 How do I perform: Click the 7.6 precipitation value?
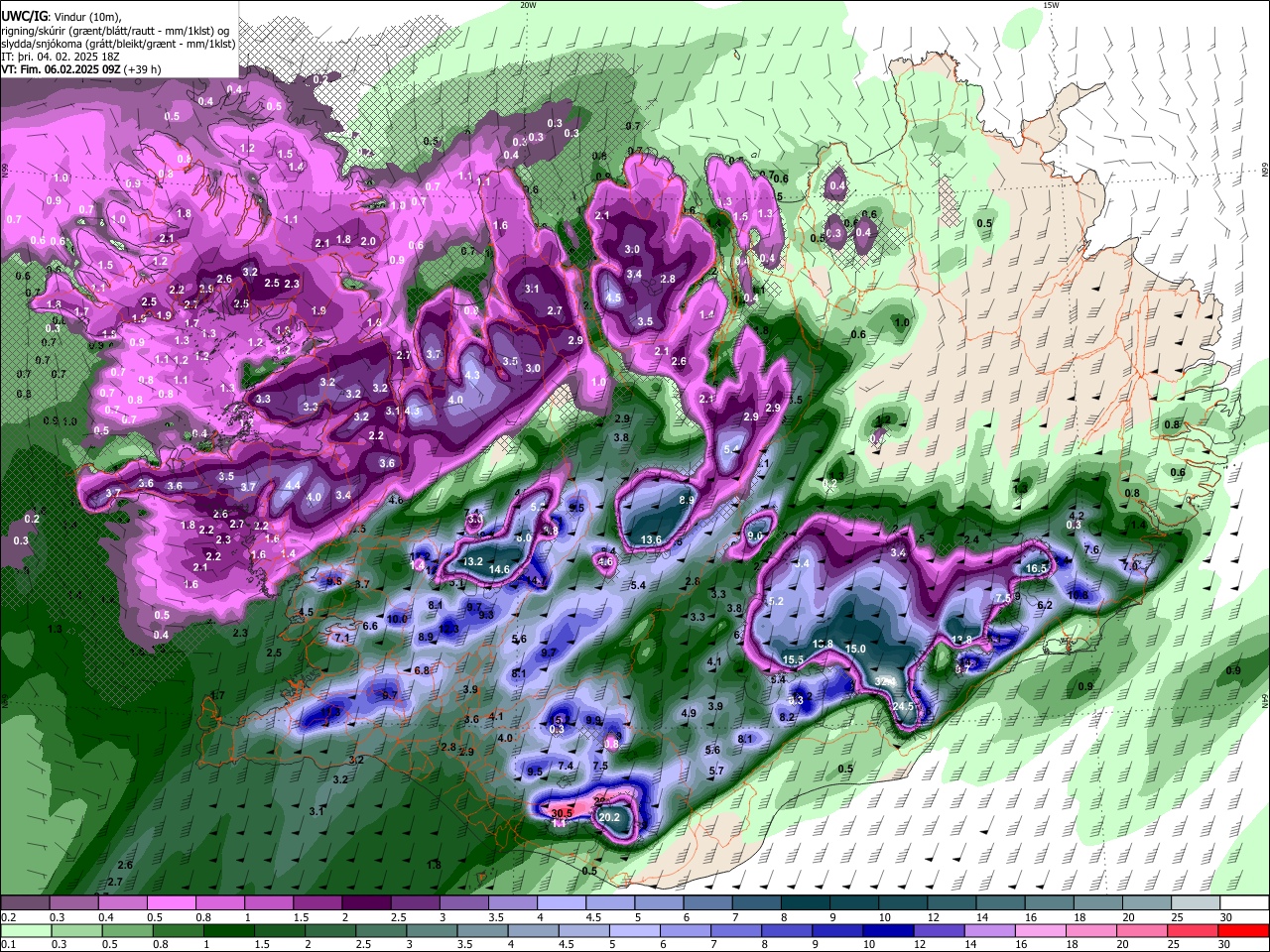tap(1092, 549)
